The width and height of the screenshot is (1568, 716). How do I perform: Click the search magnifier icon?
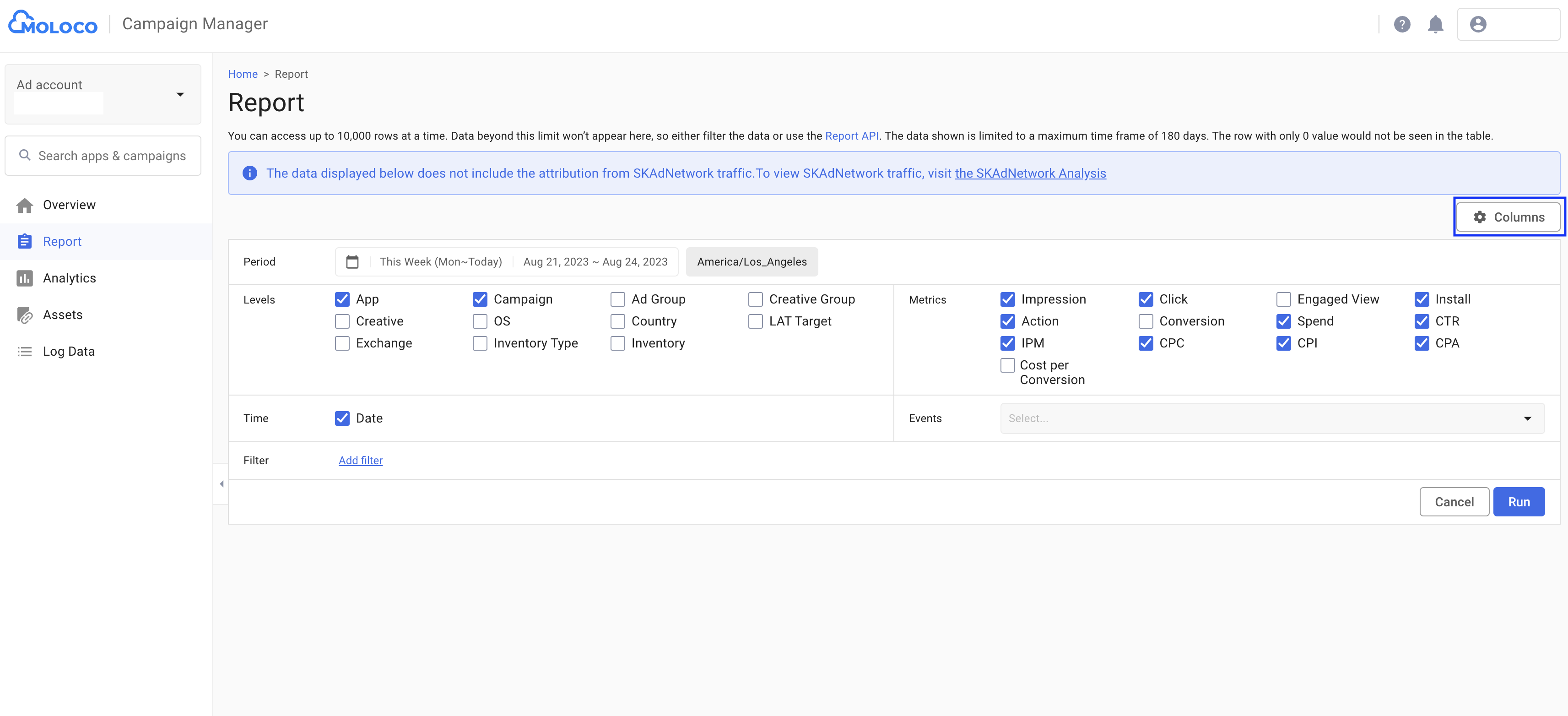click(x=25, y=155)
